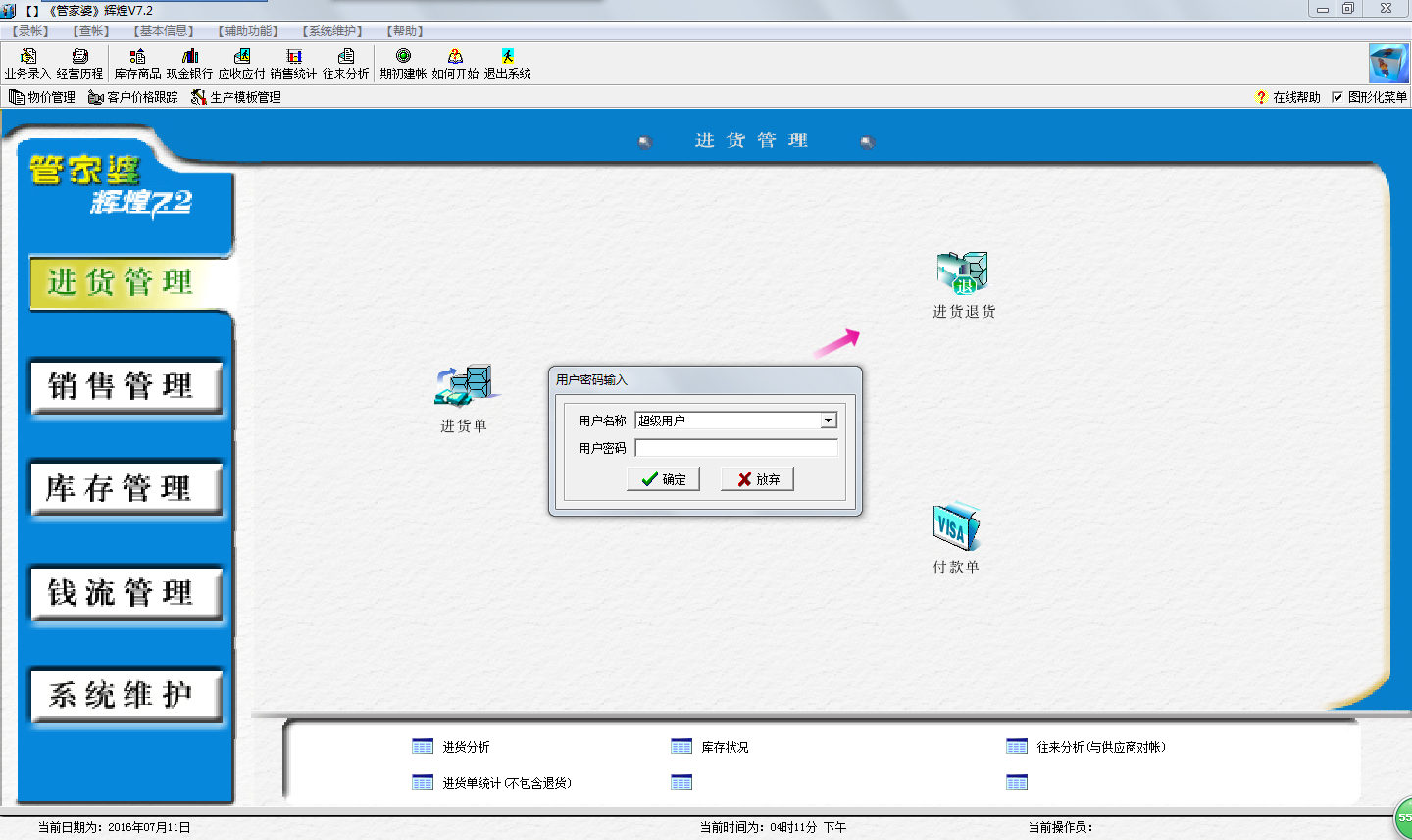Screen dimensions: 1412x840
Task: Open 物价管理 in the secondary toolbar
Action: [x=42, y=97]
